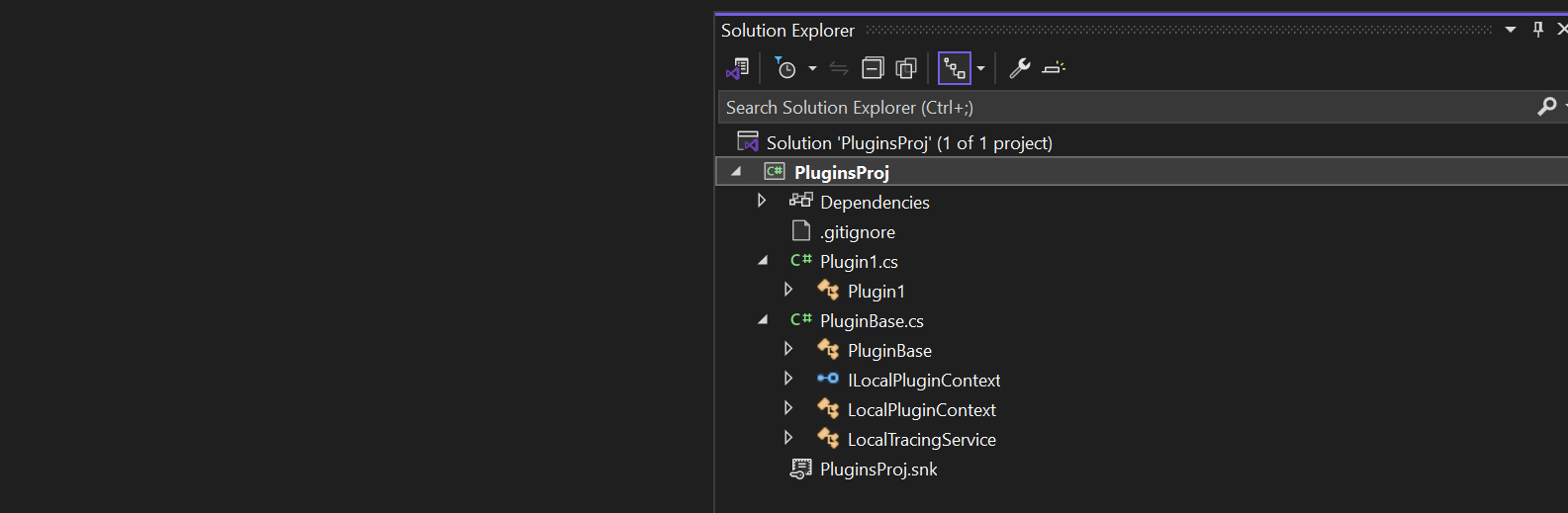This screenshot has width=1568, height=513.
Task: Click the Pending Changes Filter clock icon
Action: coord(785,68)
